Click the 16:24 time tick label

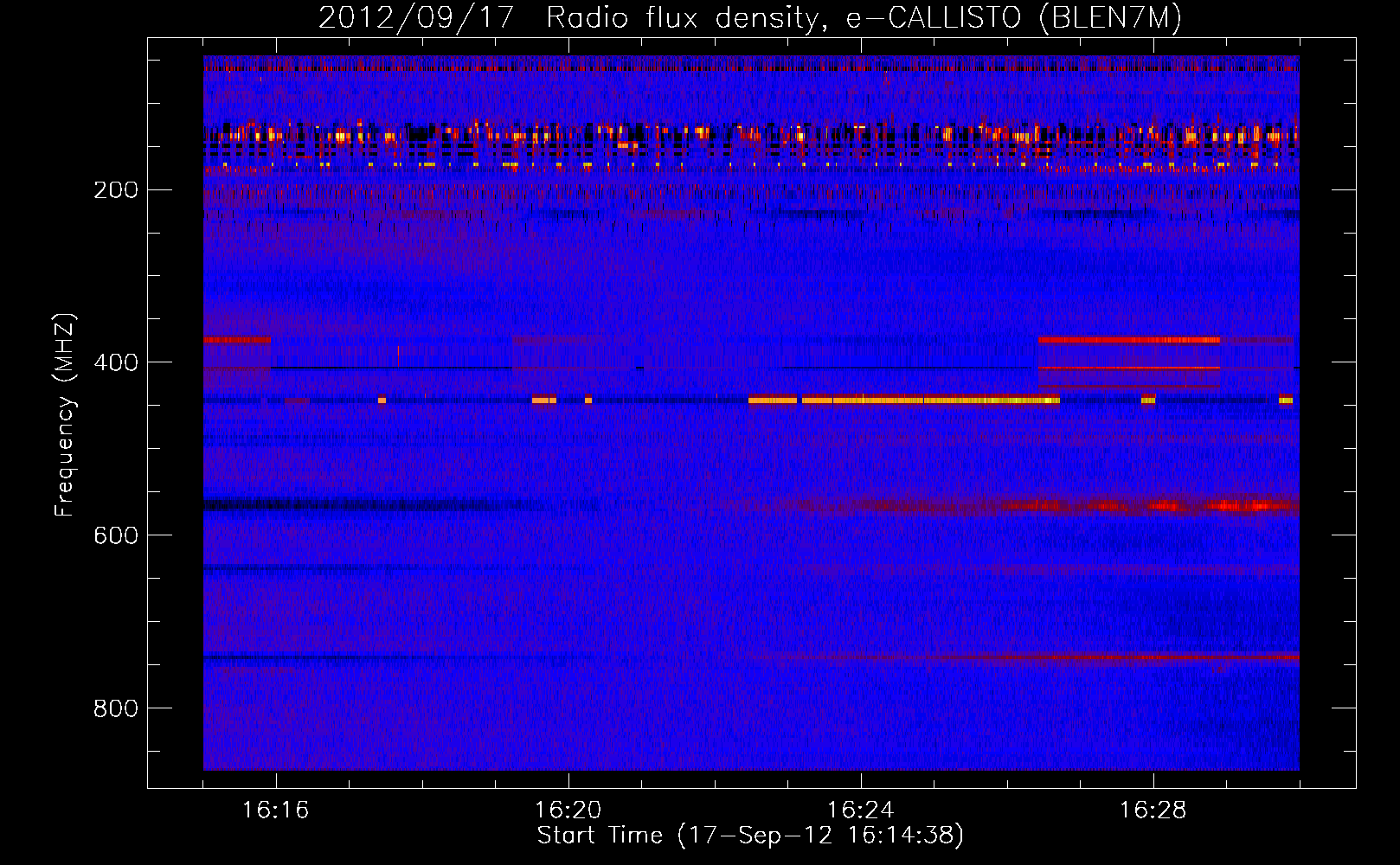point(860,811)
